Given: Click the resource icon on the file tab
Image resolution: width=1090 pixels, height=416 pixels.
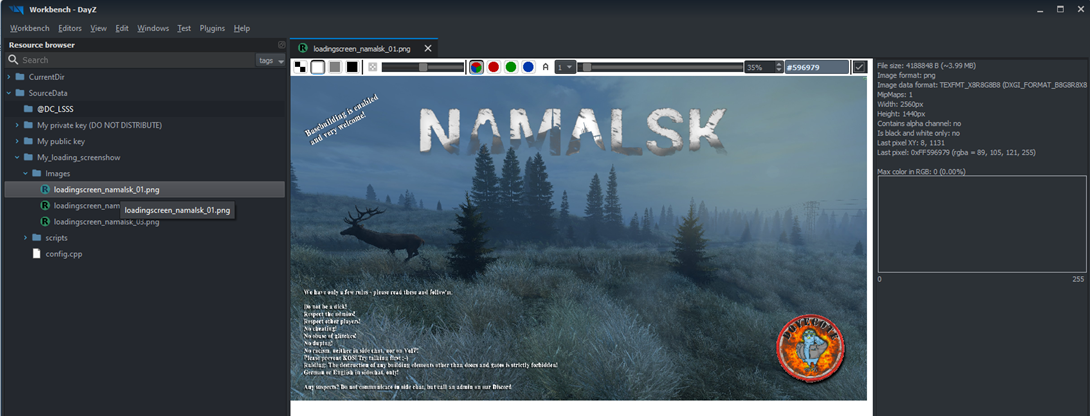Looking at the screenshot, I should 303,49.
